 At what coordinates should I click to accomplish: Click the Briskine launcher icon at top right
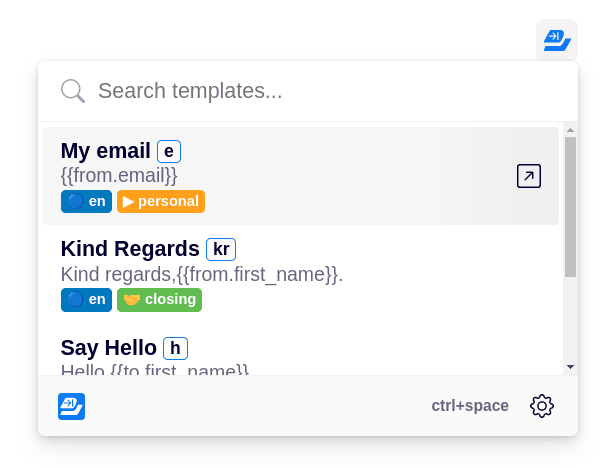tap(557, 40)
